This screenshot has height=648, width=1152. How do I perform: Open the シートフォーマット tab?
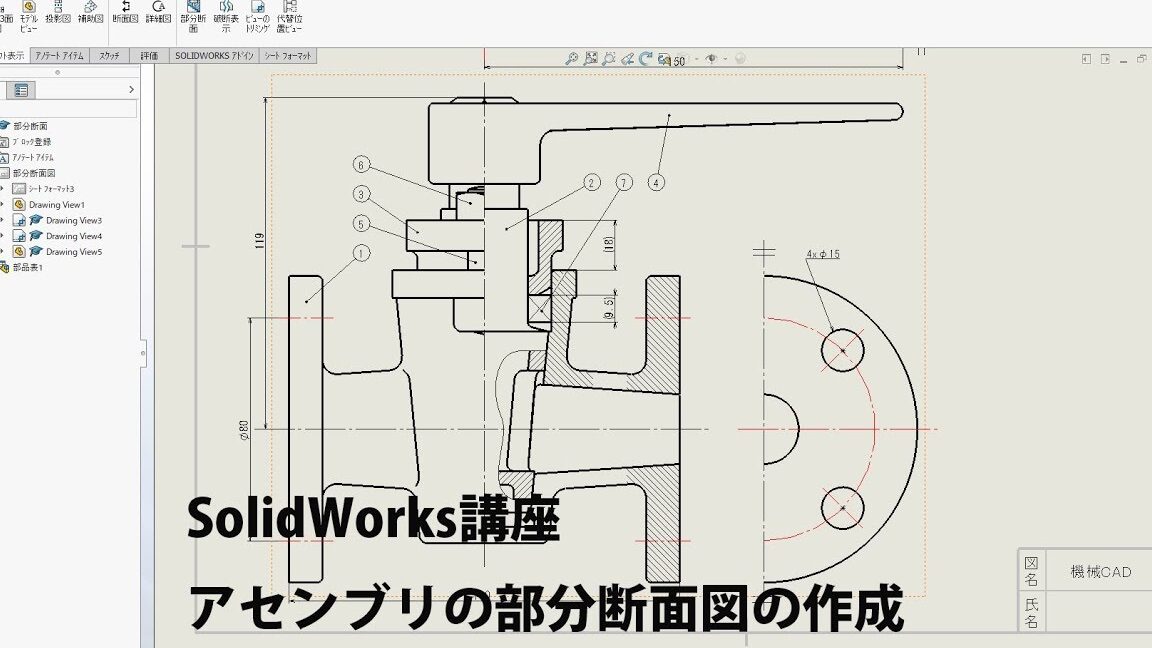(288, 56)
